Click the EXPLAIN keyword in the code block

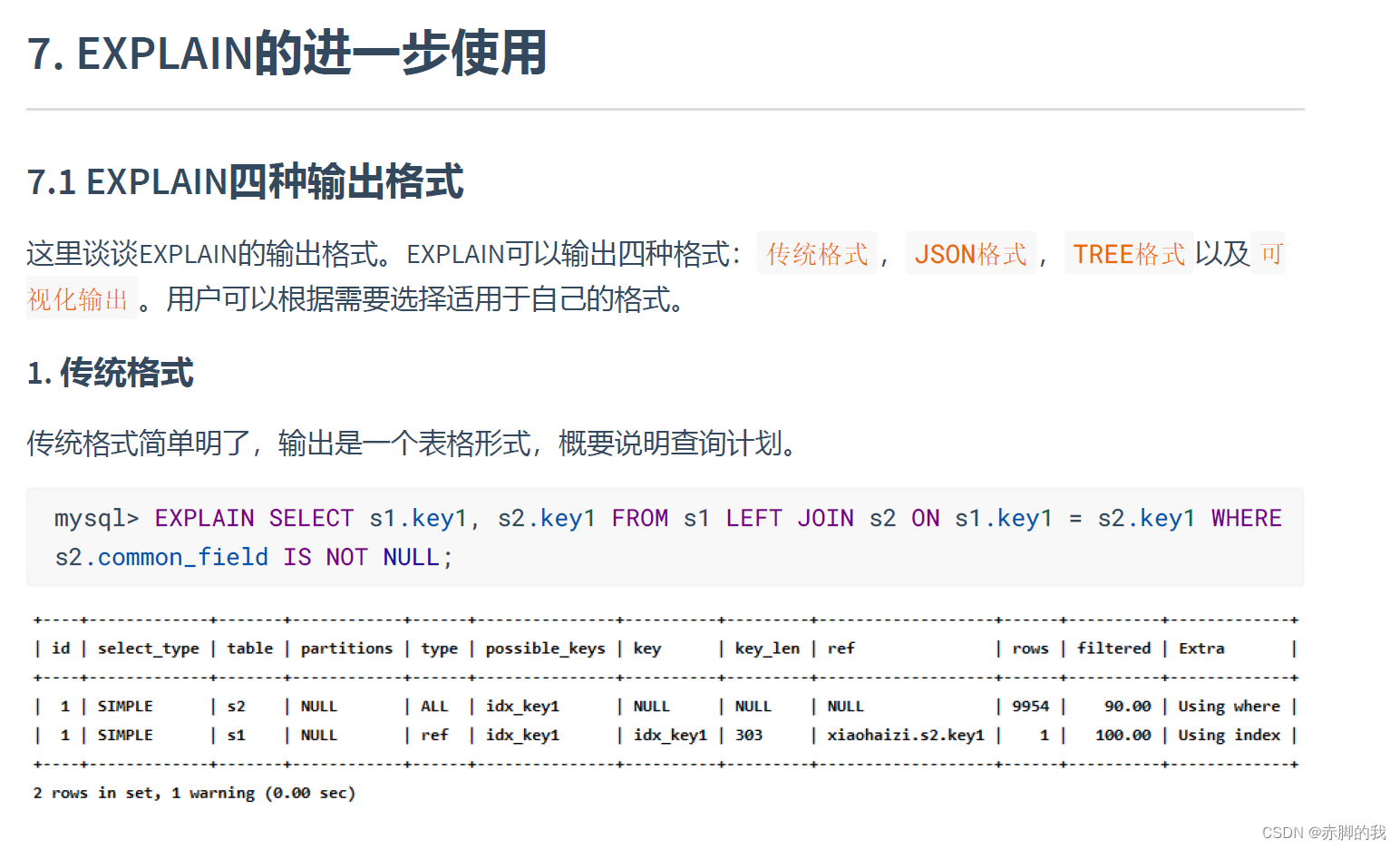[x=204, y=519]
